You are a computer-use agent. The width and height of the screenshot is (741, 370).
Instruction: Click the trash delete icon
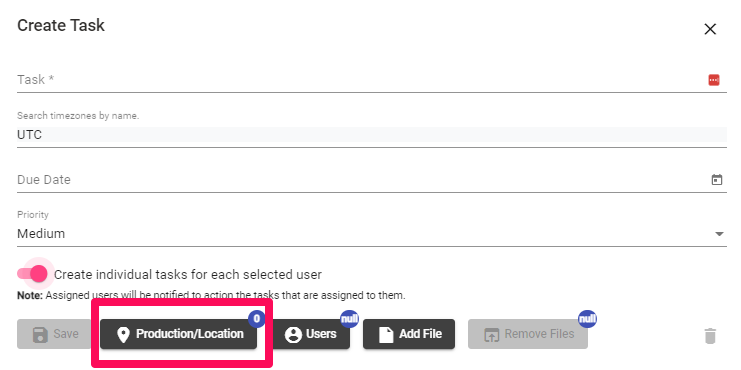[x=710, y=336]
